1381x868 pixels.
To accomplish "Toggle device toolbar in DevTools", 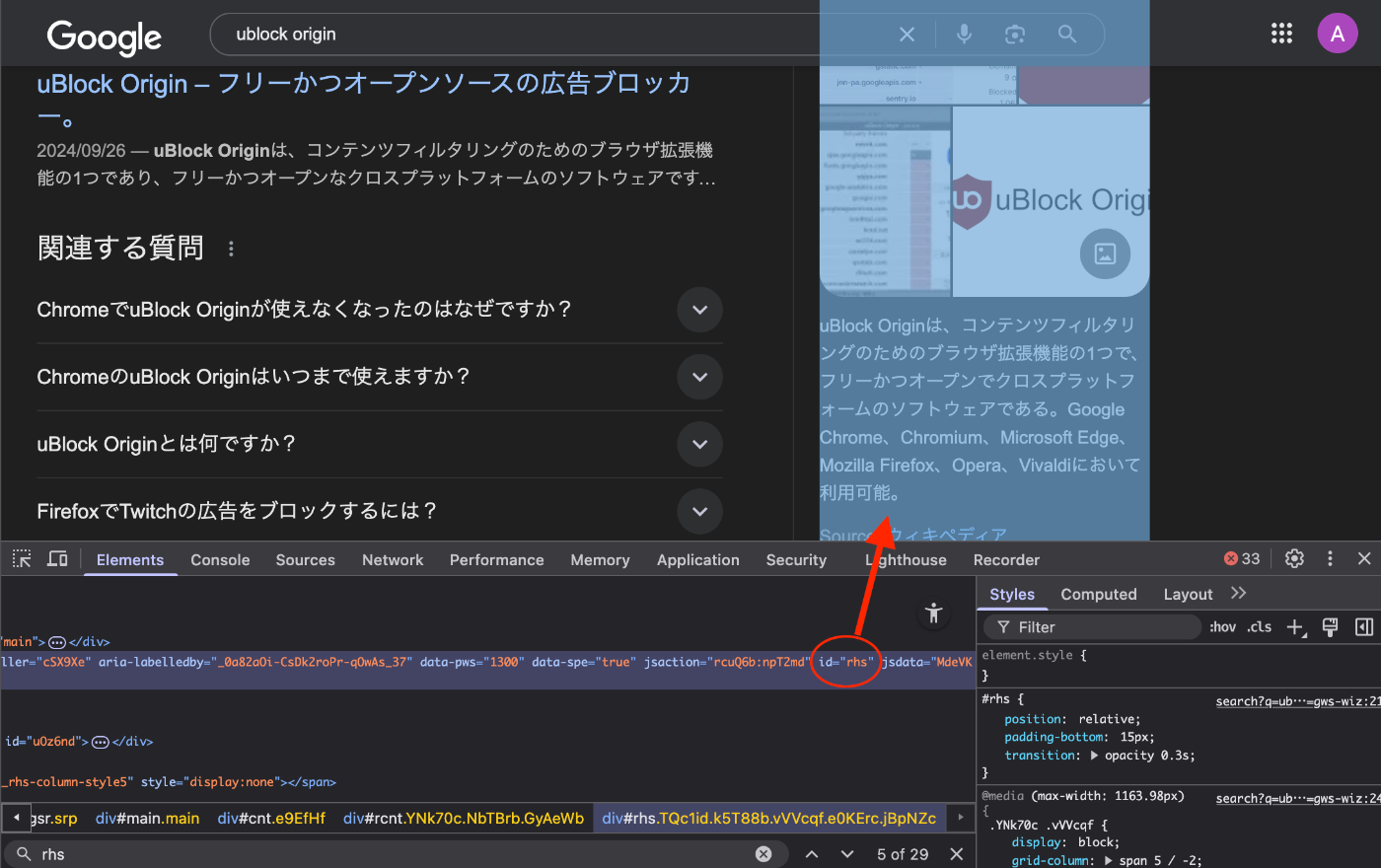I will tap(57, 559).
